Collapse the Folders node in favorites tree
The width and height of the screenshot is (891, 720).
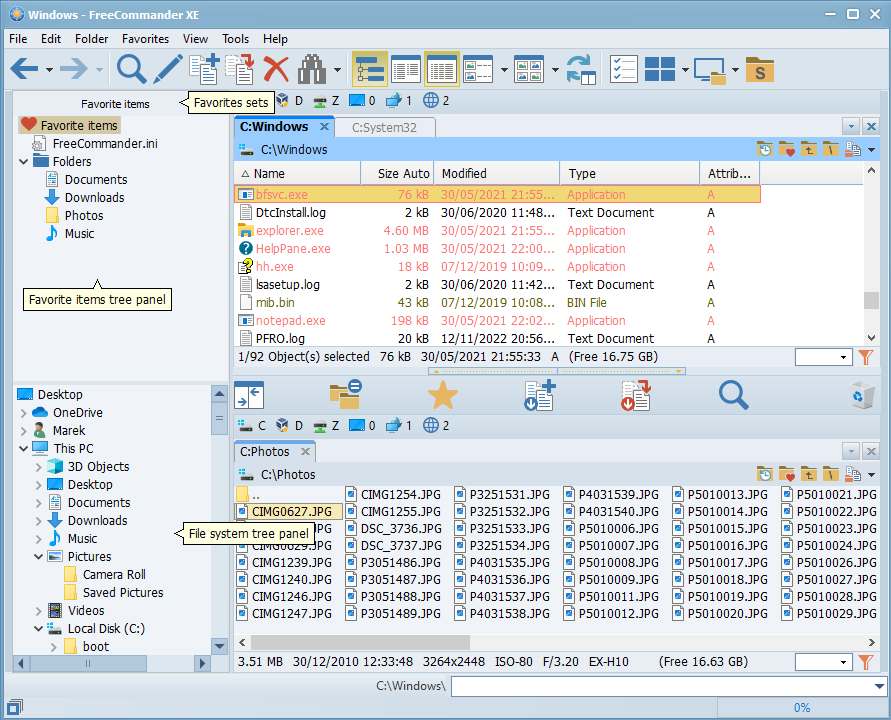pos(23,162)
